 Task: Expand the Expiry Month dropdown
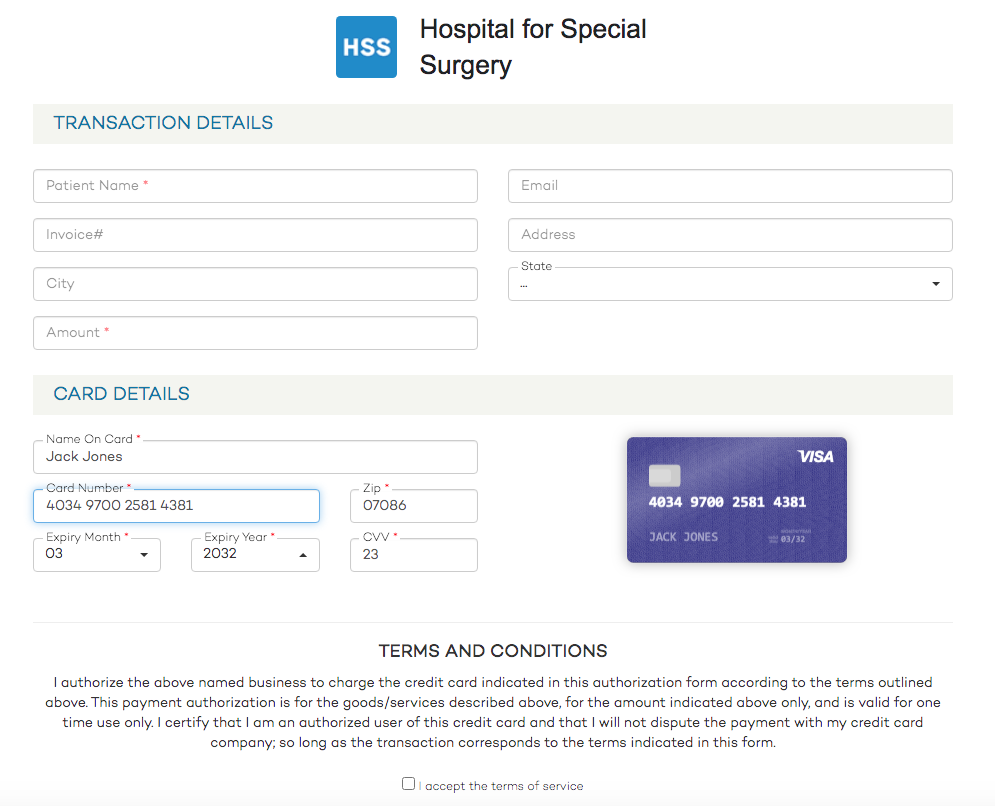pos(96,555)
